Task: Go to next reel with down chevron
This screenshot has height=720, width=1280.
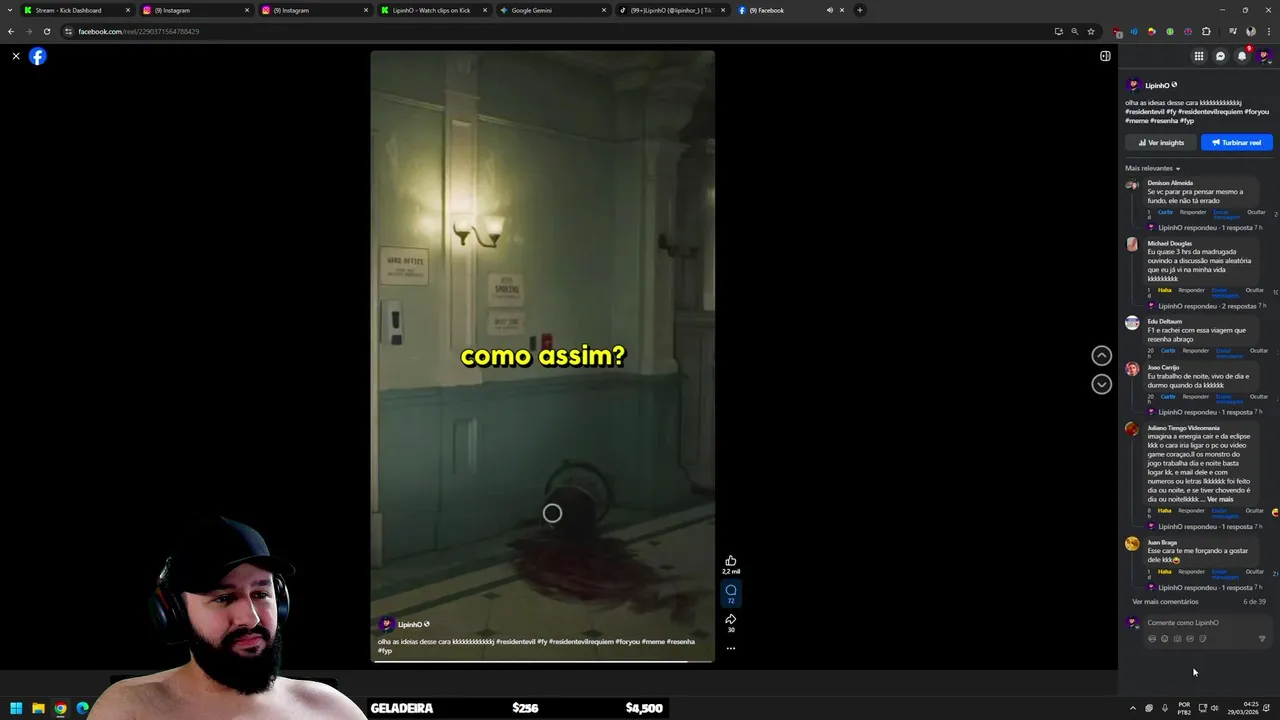Action: [1101, 384]
